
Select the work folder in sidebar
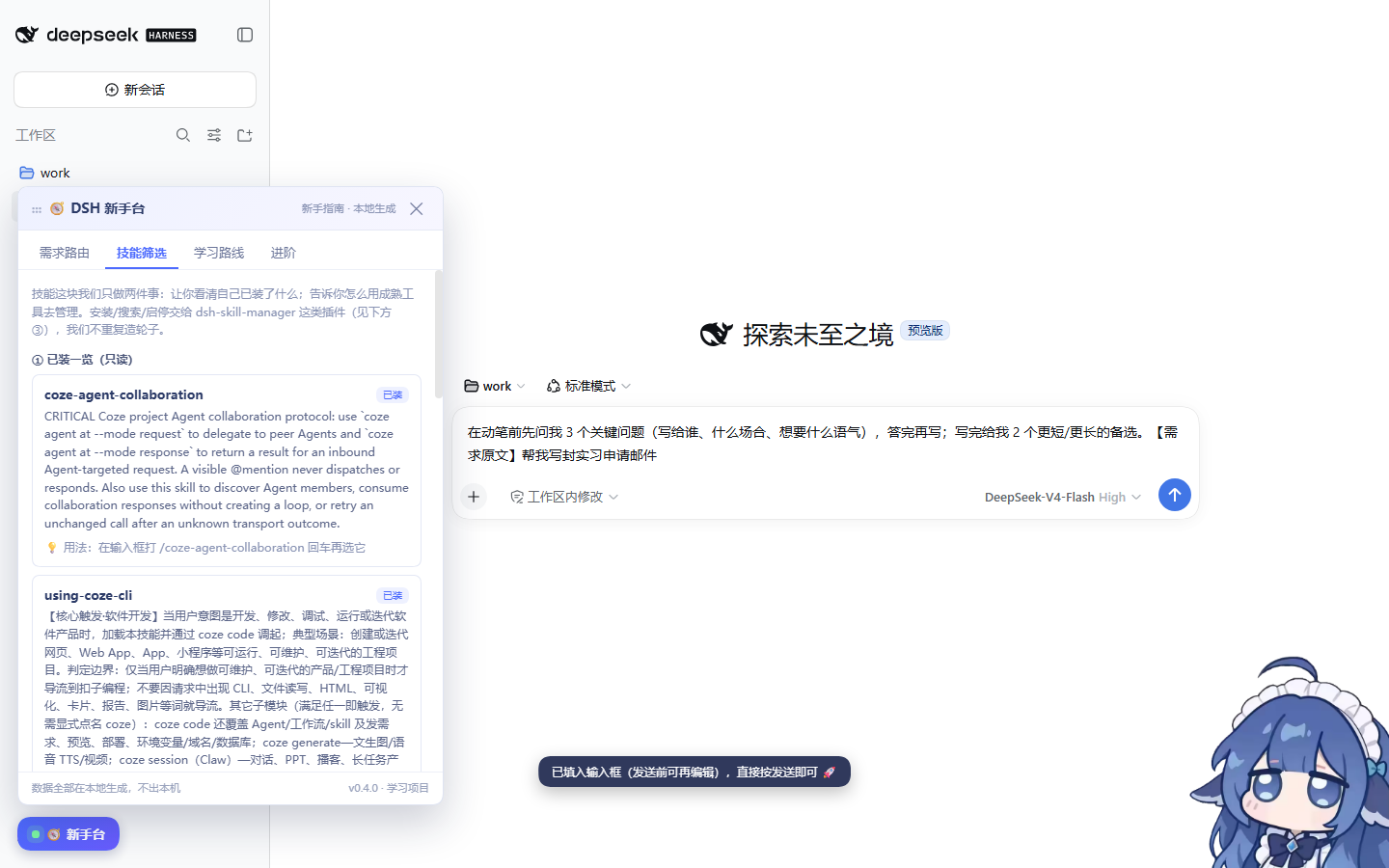click(135, 173)
